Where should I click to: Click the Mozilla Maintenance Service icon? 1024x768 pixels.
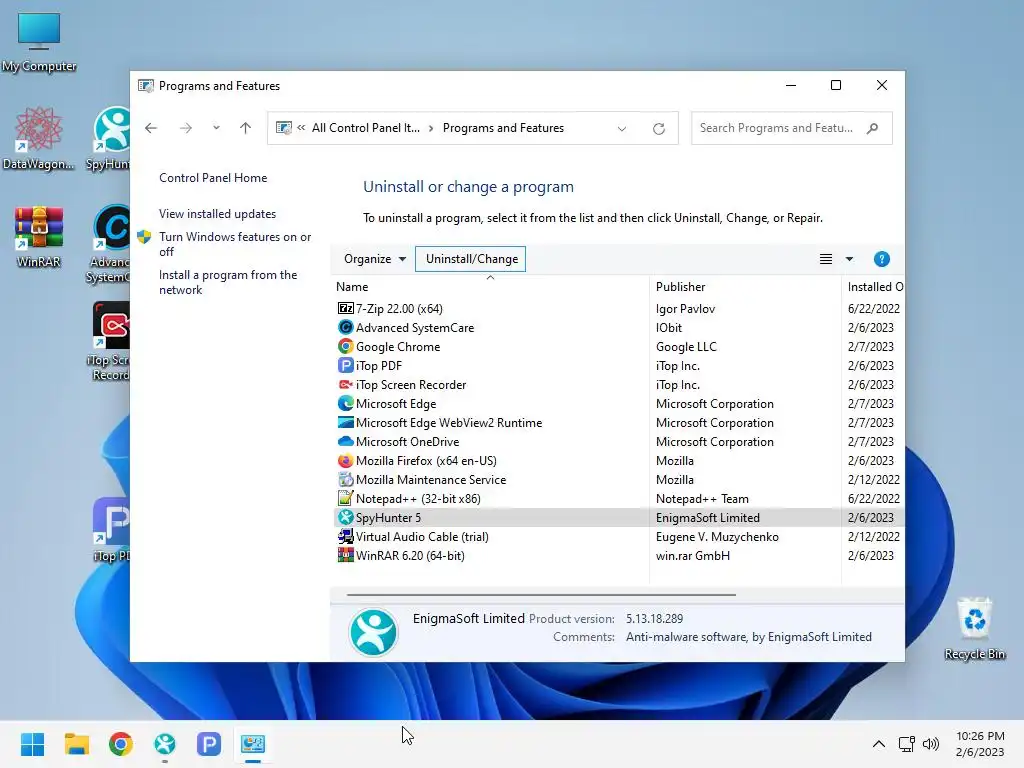pyautogui.click(x=345, y=479)
